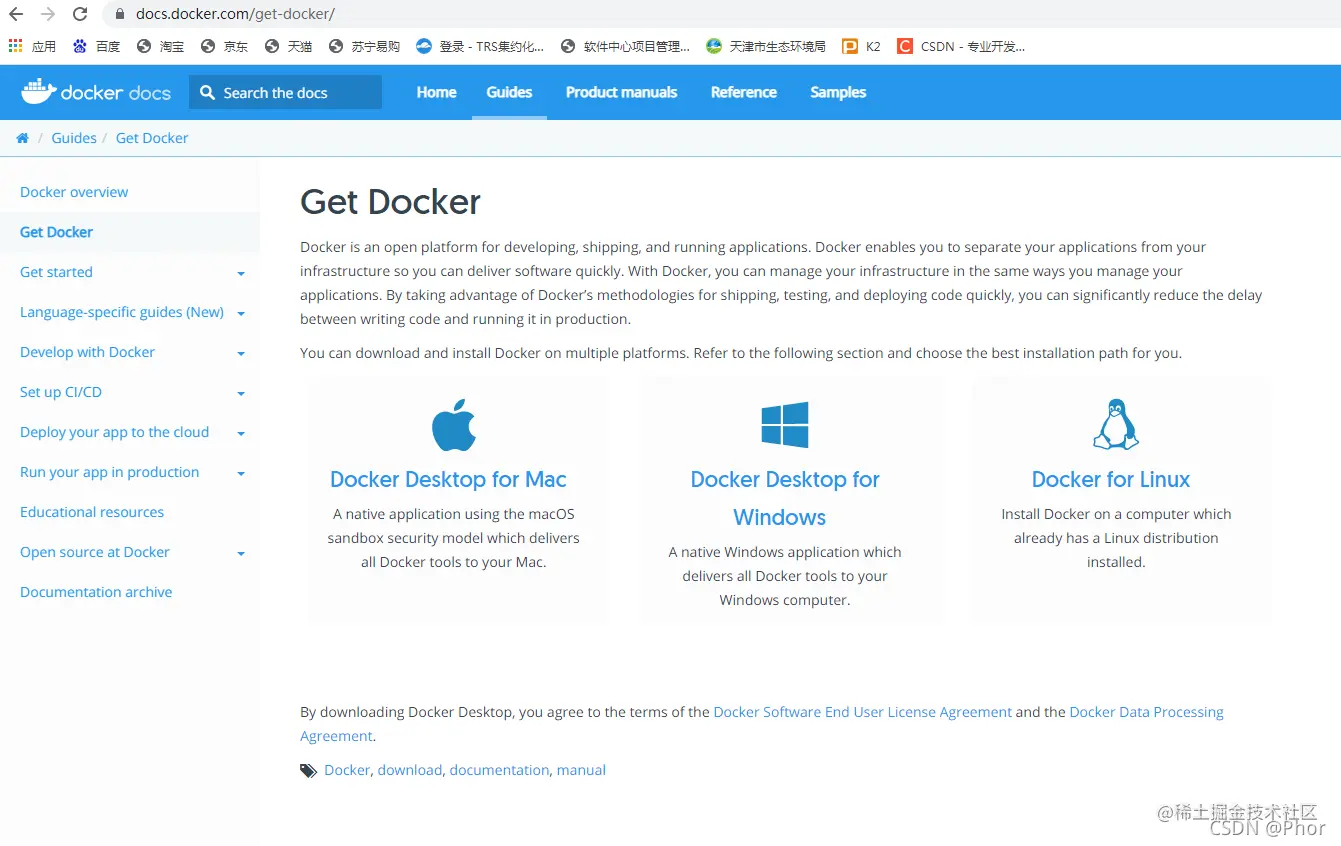Open the Docker for Linux link
The image size is (1341, 846).
(1111, 479)
